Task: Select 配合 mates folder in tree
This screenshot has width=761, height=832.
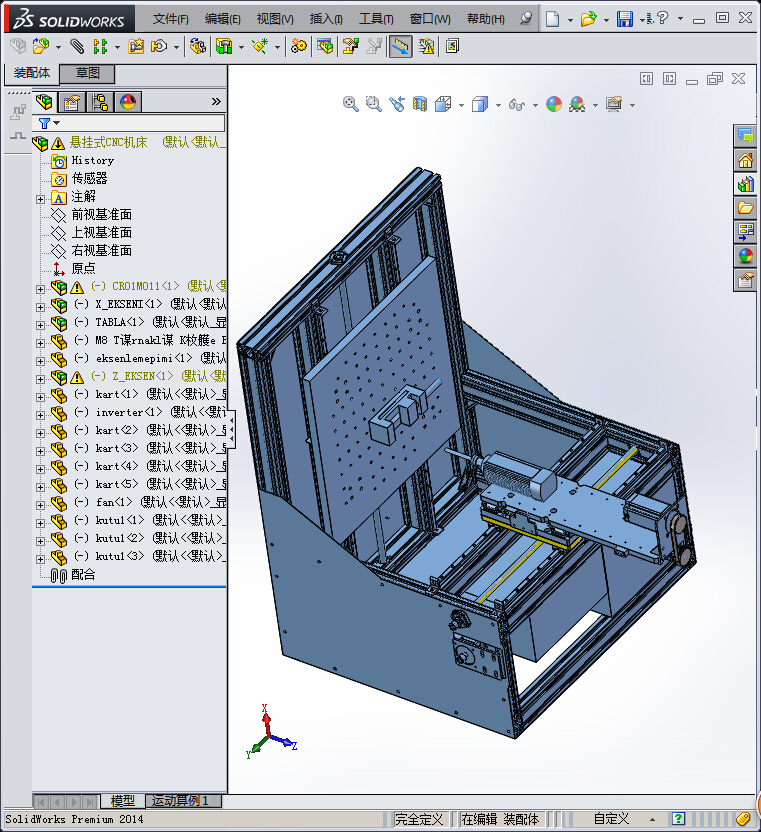Action: point(83,574)
